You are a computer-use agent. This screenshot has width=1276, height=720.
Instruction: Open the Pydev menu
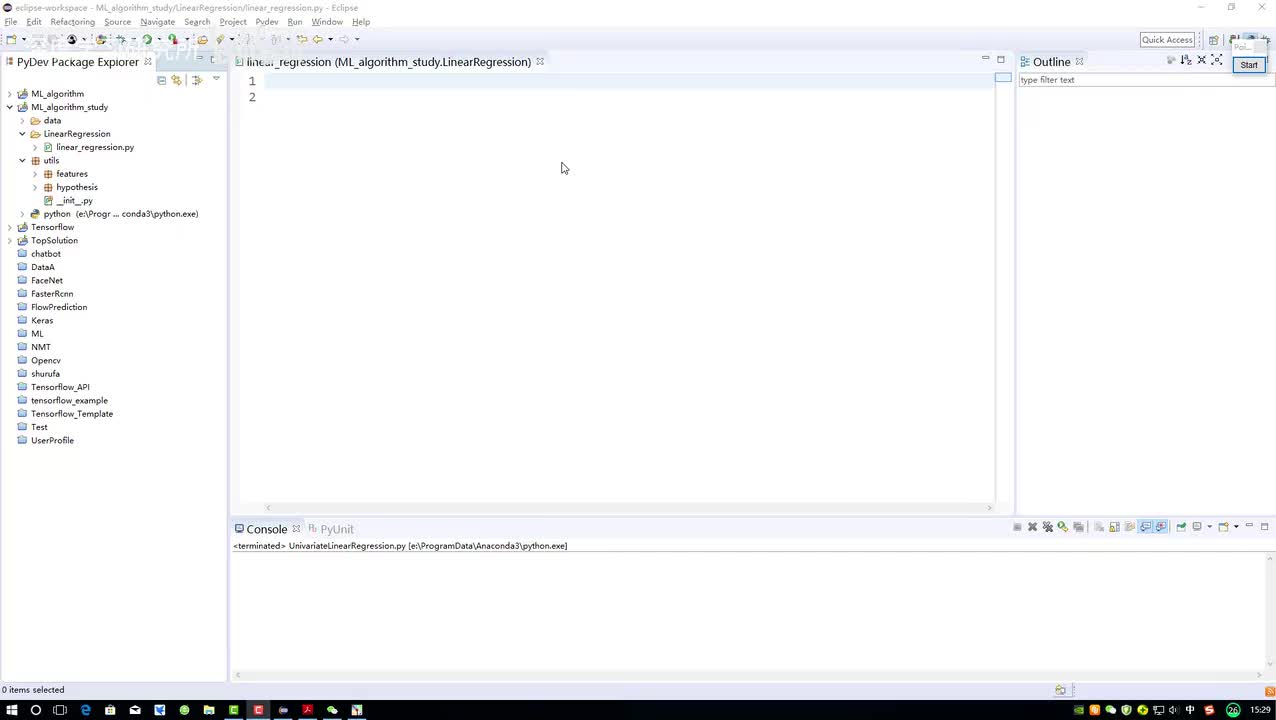point(266,22)
